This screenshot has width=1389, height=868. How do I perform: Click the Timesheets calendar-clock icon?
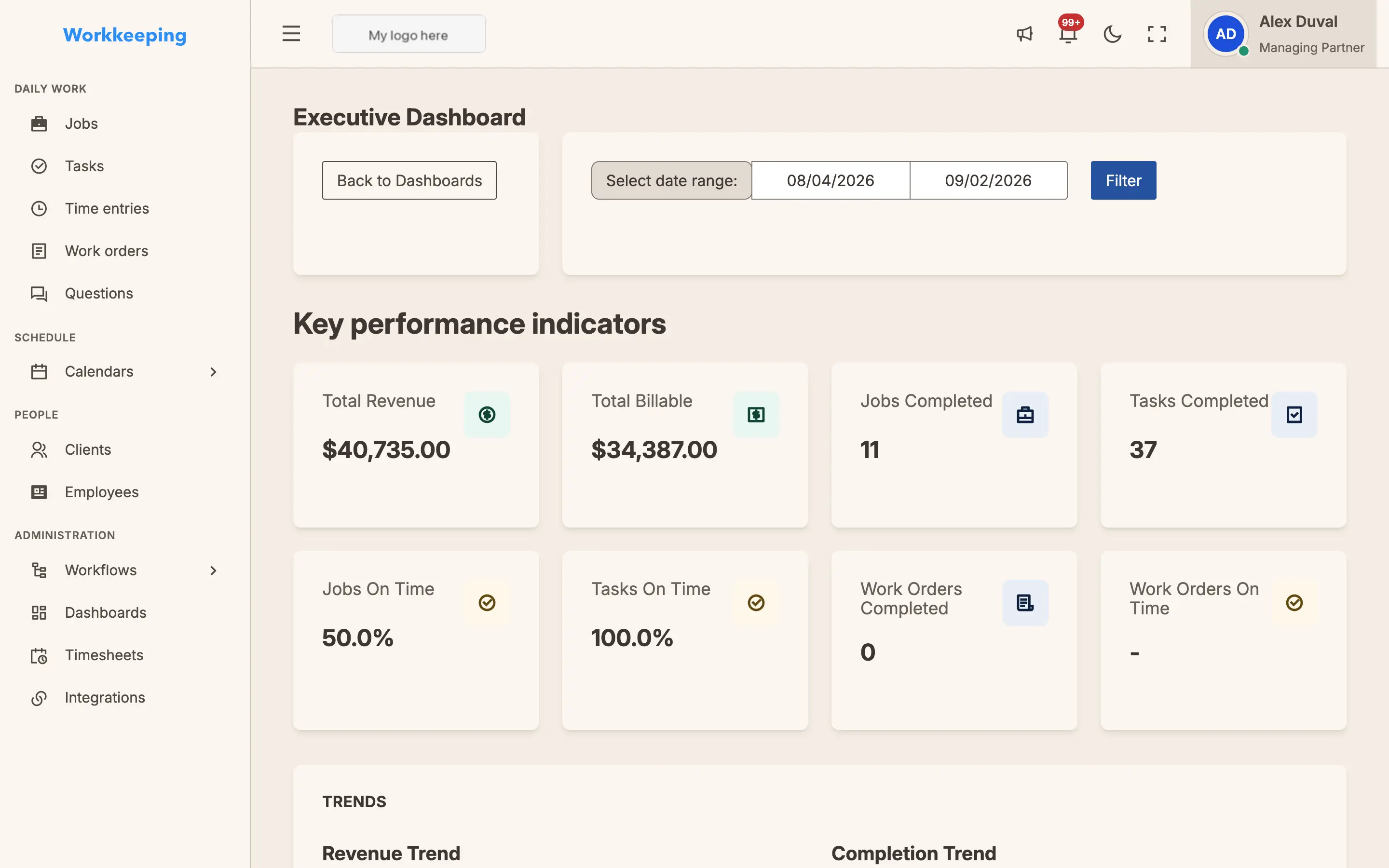click(x=39, y=655)
